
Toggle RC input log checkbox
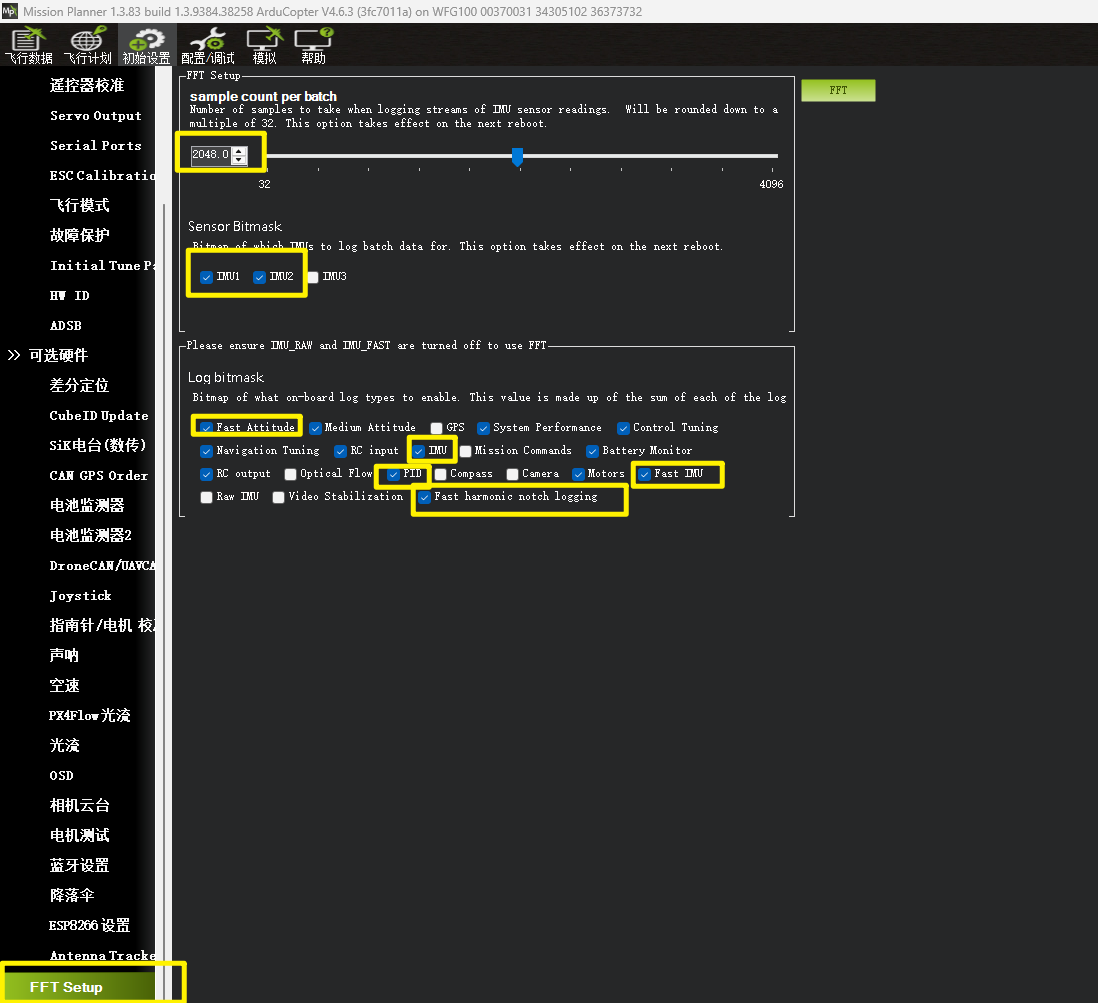[340, 451]
